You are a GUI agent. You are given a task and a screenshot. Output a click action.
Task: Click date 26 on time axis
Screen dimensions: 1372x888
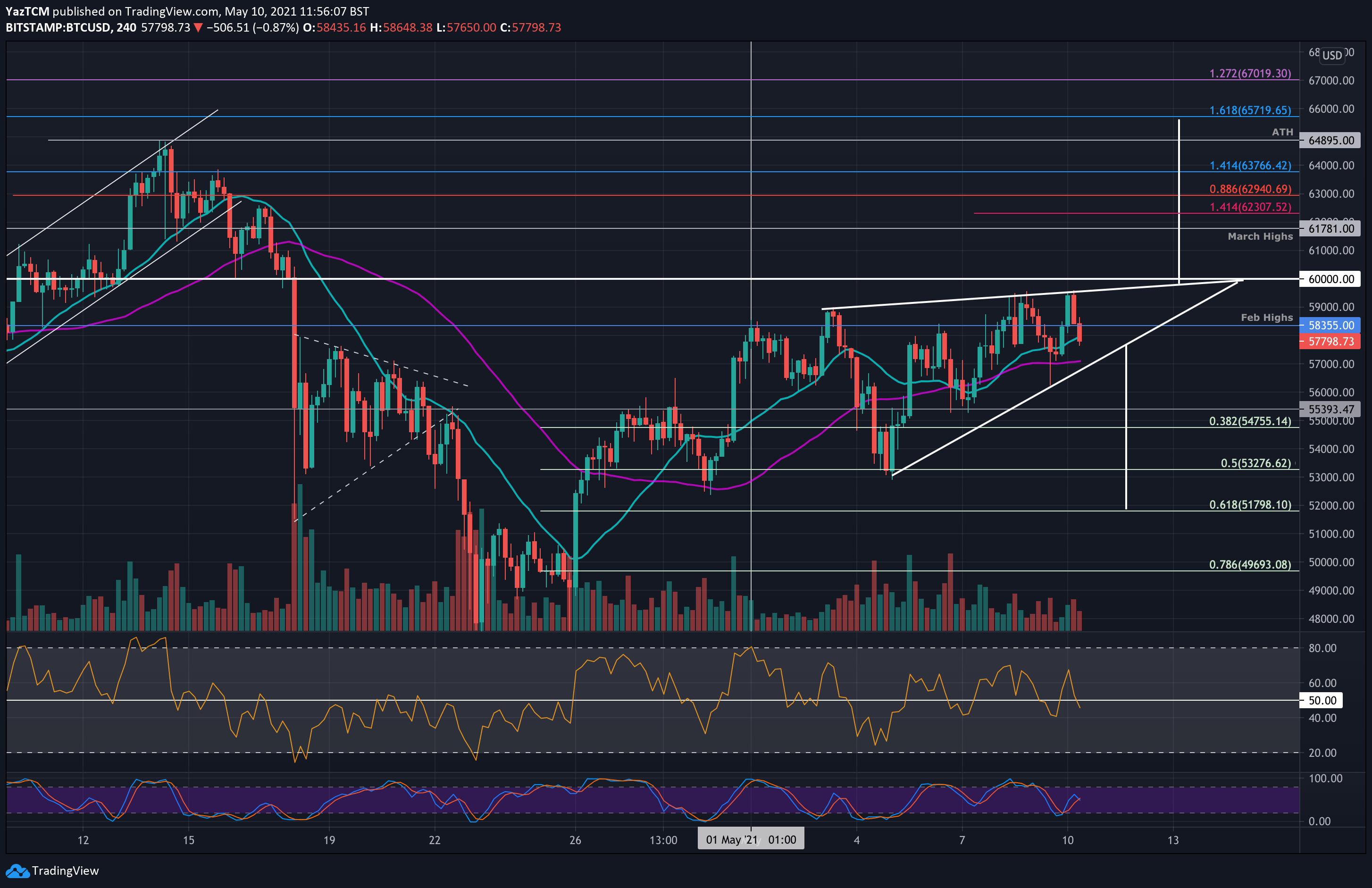tap(575, 840)
